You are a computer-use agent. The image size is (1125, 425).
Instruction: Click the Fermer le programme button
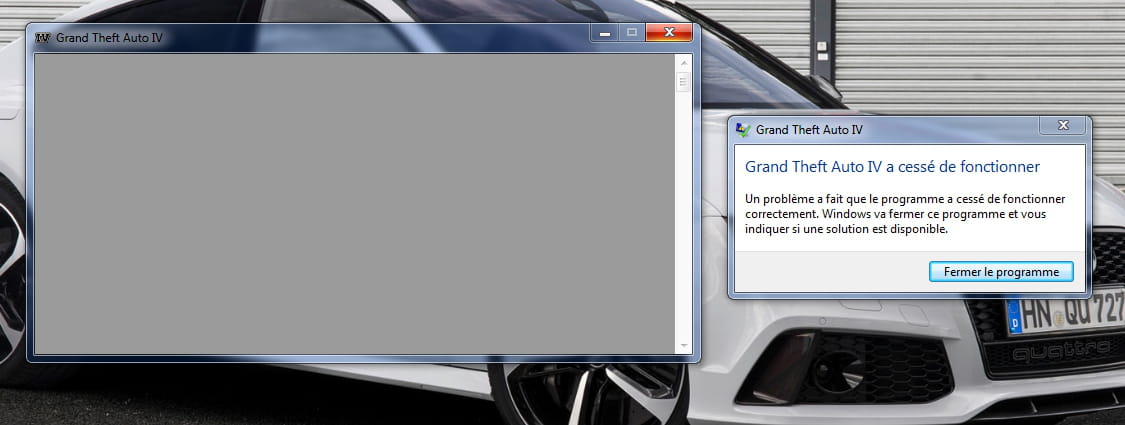(x=1001, y=272)
